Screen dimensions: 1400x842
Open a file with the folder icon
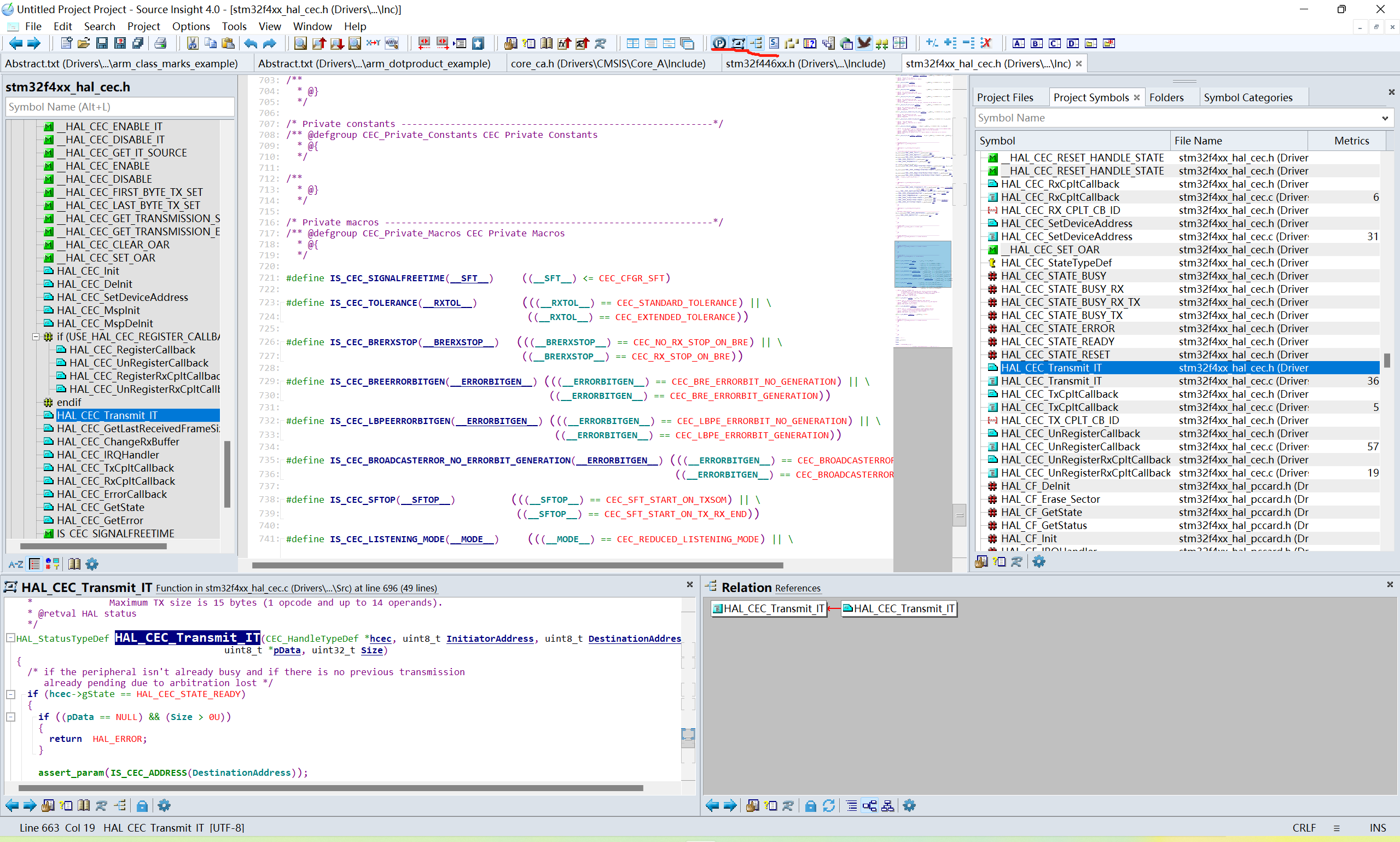click(84, 43)
